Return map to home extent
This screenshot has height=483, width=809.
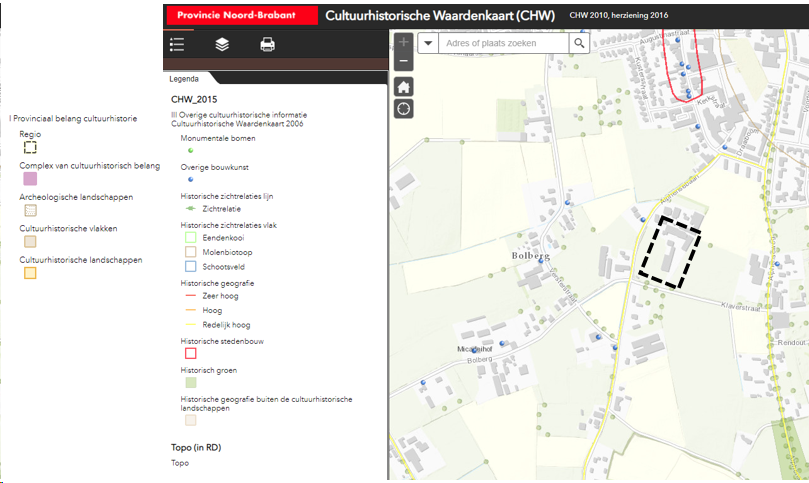pyautogui.click(x=403, y=86)
